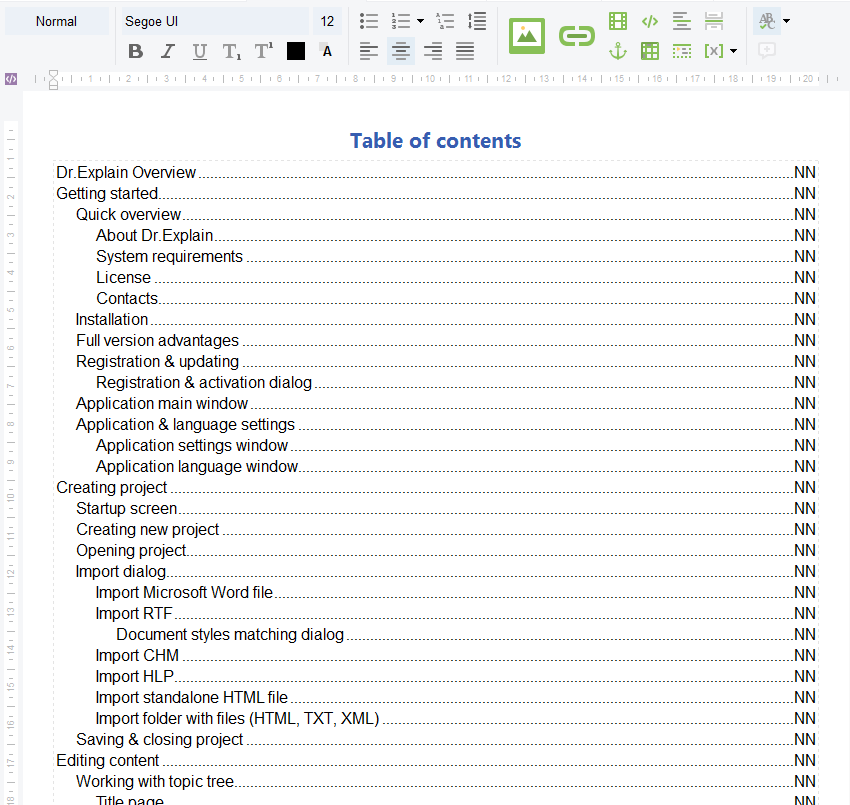Insert a picture using the image icon

527,36
